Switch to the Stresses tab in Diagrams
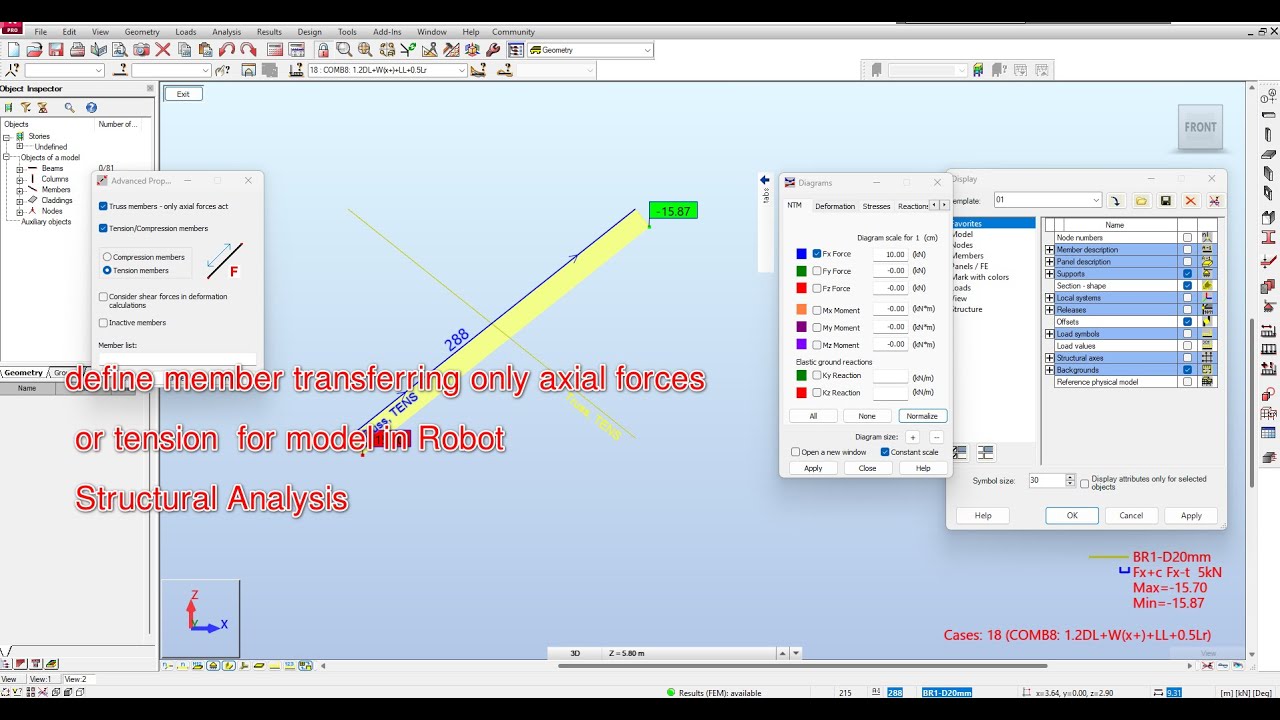Image resolution: width=1280 pixels, height=720 pixels. (877, 206)
